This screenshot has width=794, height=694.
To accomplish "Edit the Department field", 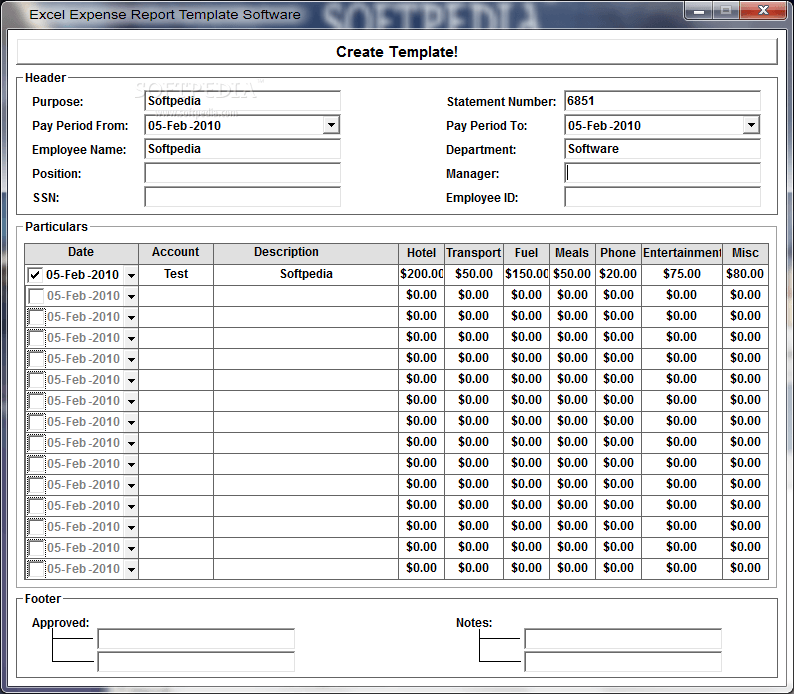I will click(x=661, y=149).
